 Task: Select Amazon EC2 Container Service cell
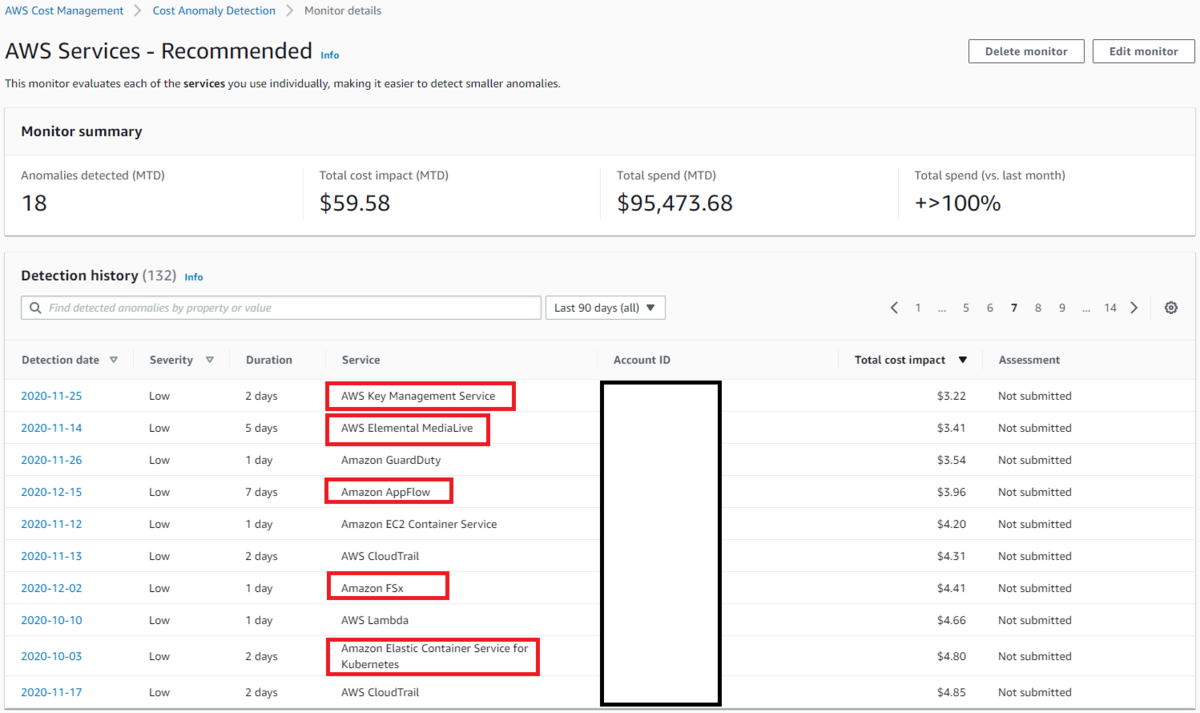[419, 524]
